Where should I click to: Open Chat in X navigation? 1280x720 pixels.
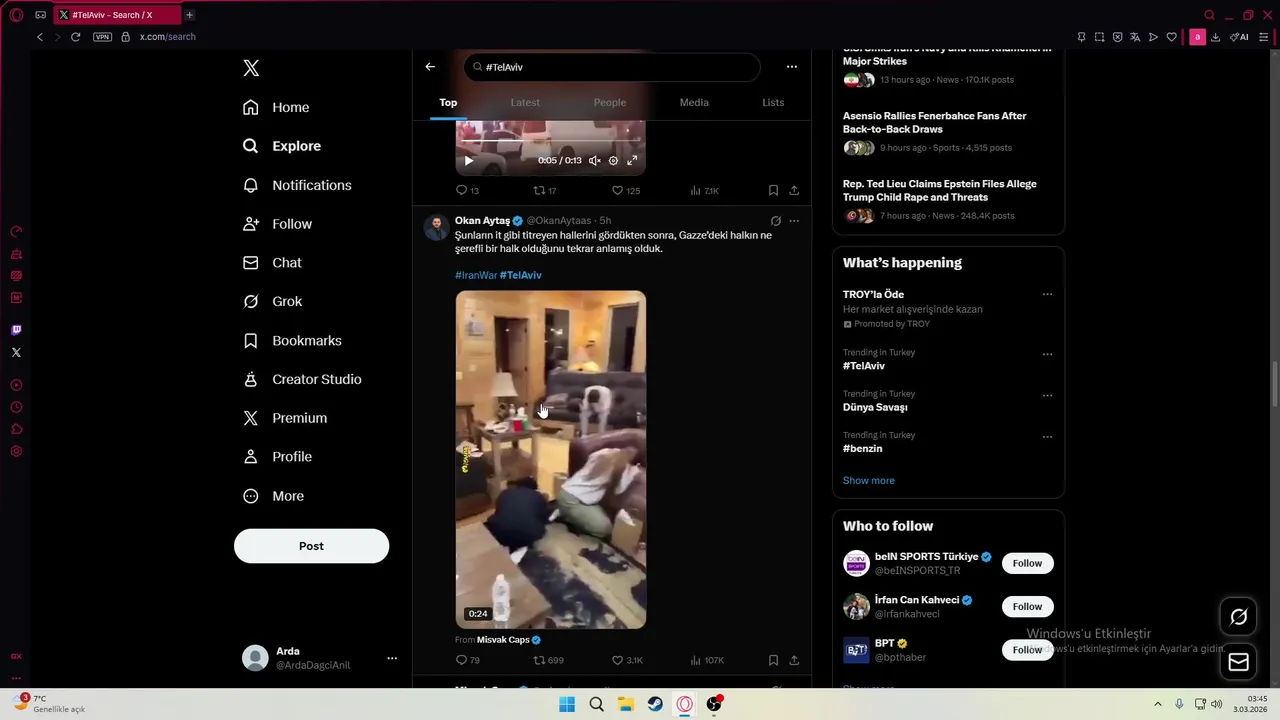tap(273, 263)
